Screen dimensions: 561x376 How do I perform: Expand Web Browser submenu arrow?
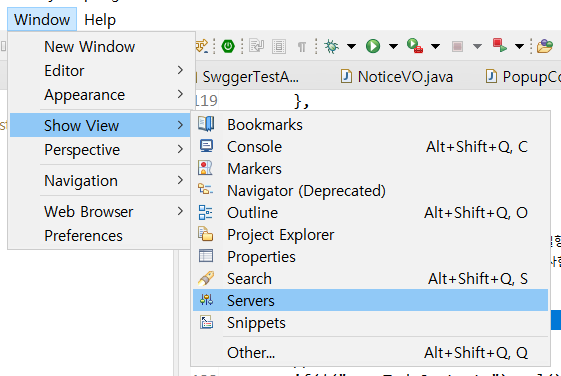[180, 211]
